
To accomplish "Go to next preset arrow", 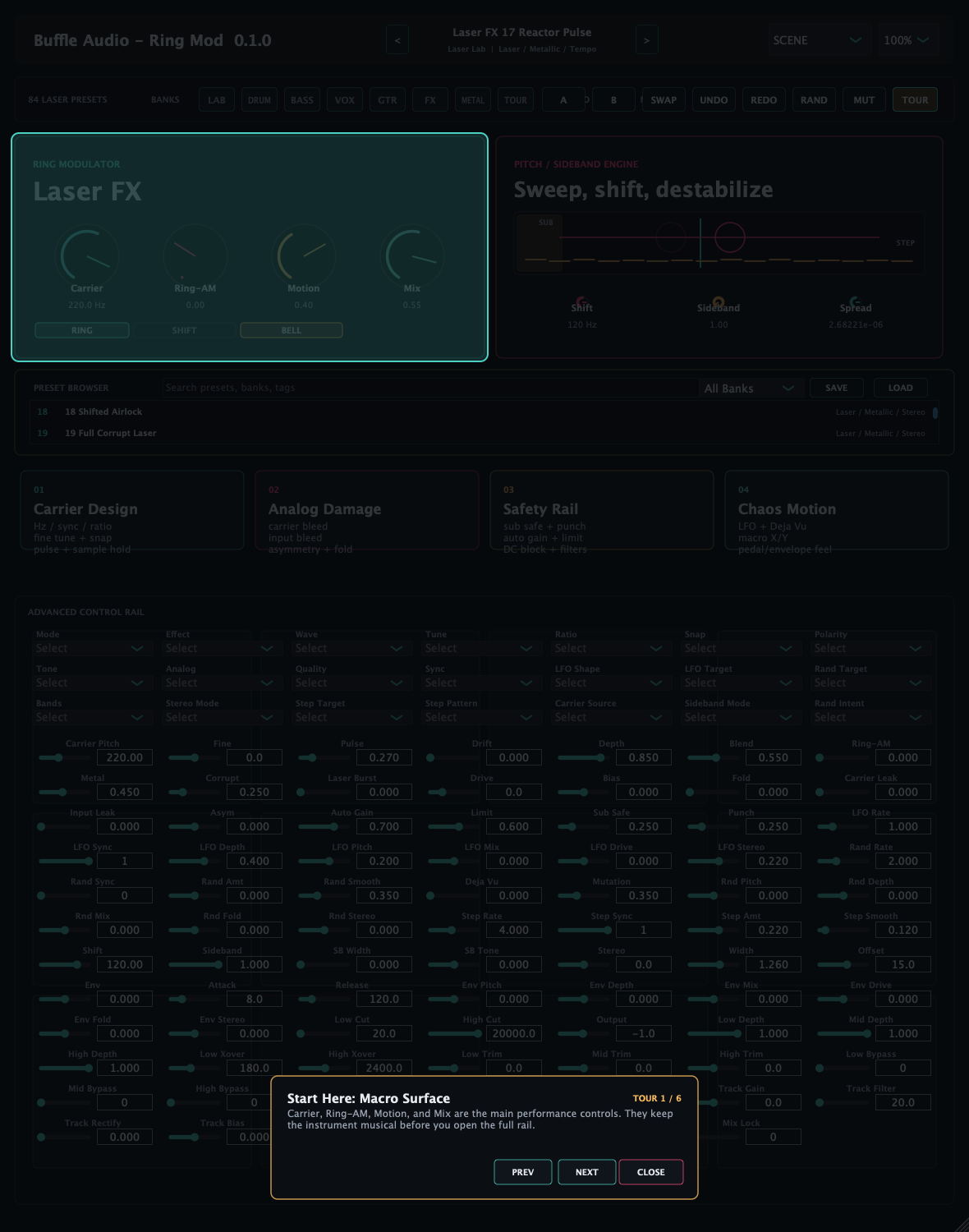I will tap(646, 40).
